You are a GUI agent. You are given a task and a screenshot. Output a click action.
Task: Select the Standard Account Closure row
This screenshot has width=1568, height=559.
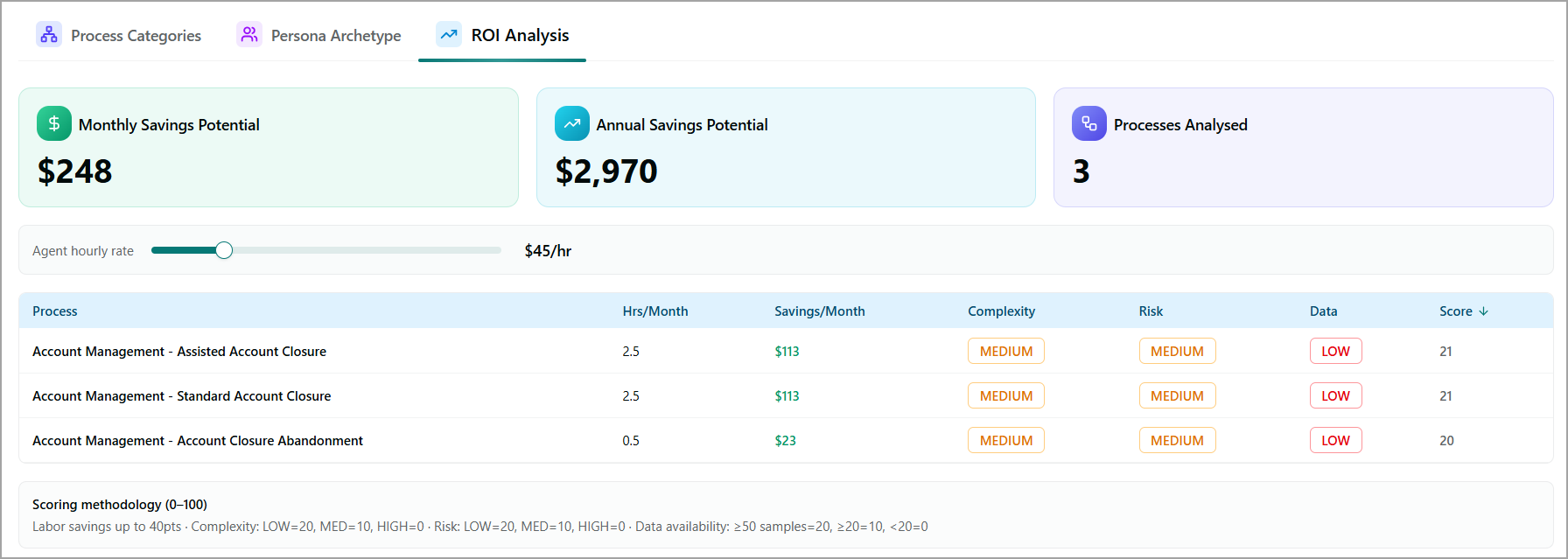786,395
